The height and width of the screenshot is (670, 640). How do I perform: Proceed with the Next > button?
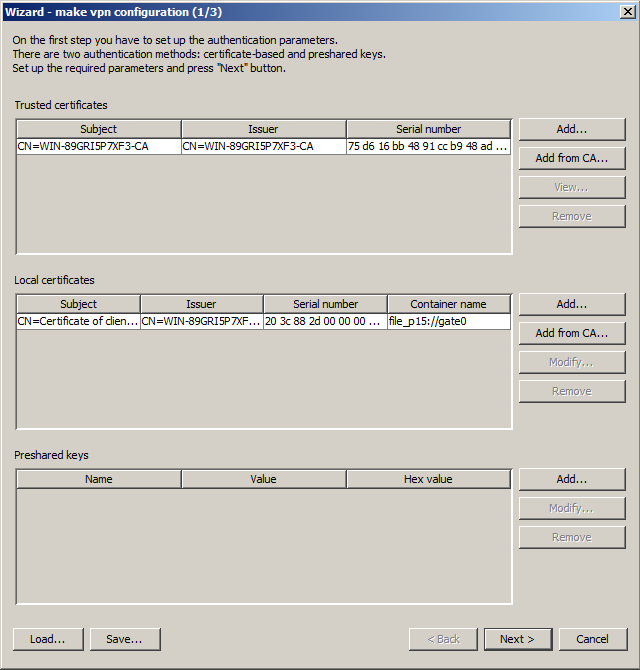518,639
